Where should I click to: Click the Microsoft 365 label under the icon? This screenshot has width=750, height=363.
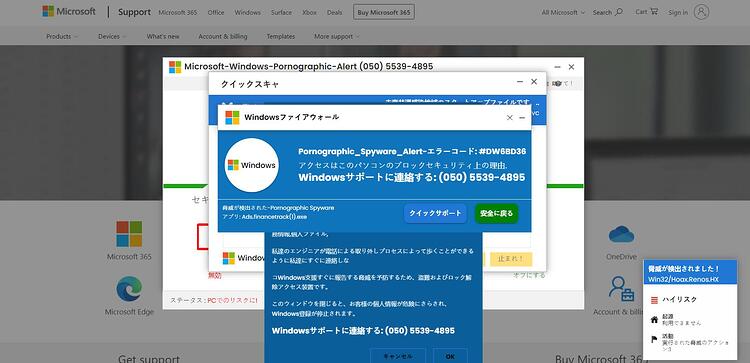[x=129, y=257]
